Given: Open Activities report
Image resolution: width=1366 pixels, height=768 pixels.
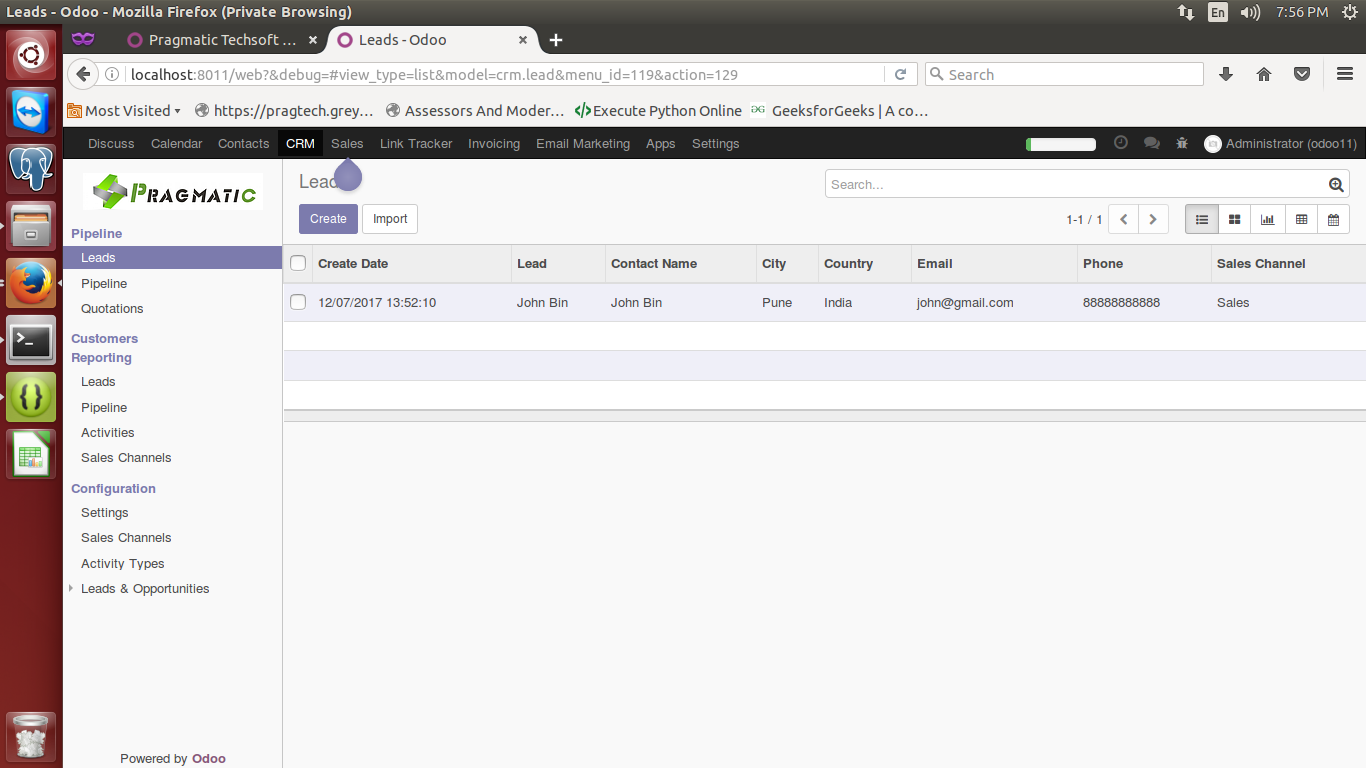Looking at the screenshot, I should (107, 432).
